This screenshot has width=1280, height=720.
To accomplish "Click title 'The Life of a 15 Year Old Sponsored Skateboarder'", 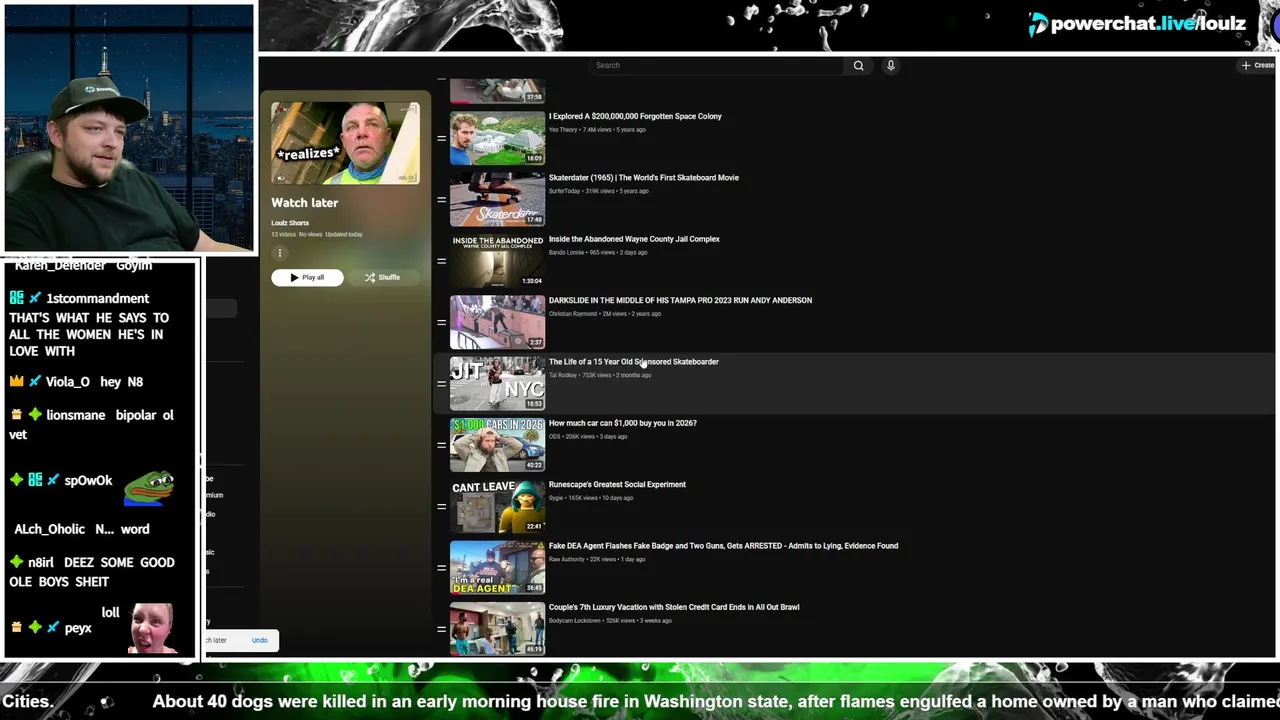I will 634,362.
